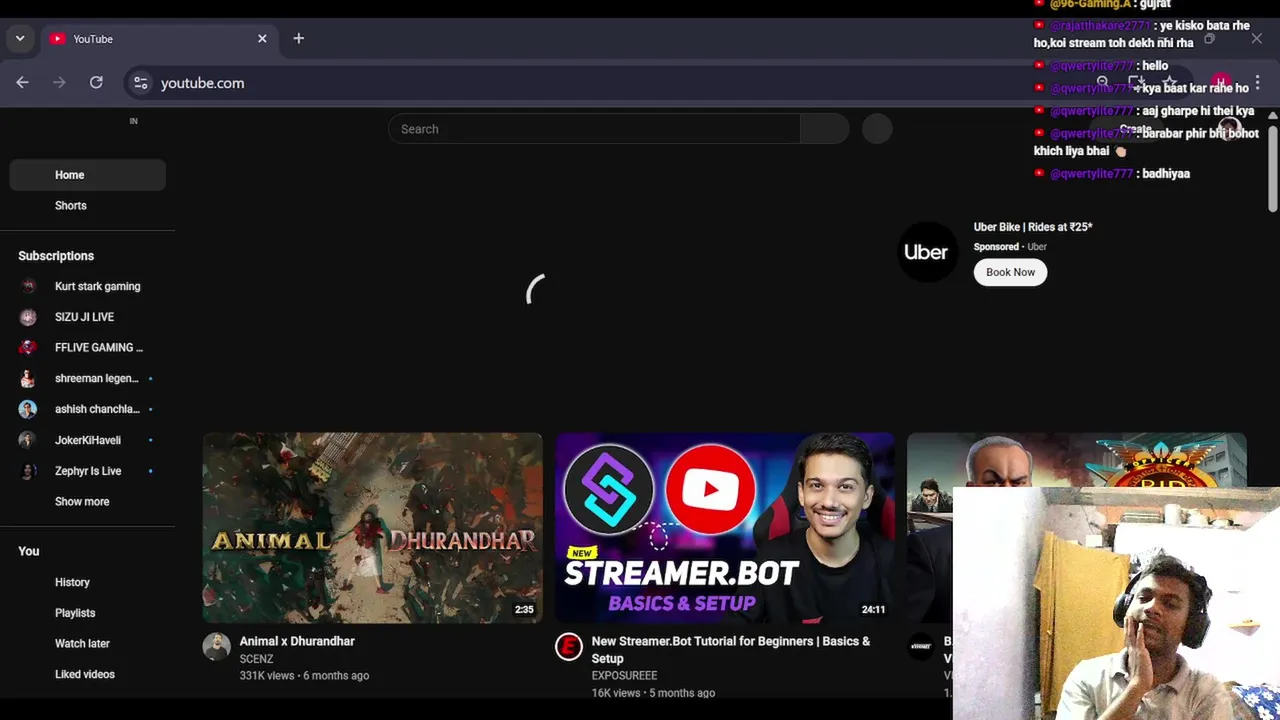Click the browser forward arrow
1280x720 pixels.
tap(59, 83)
